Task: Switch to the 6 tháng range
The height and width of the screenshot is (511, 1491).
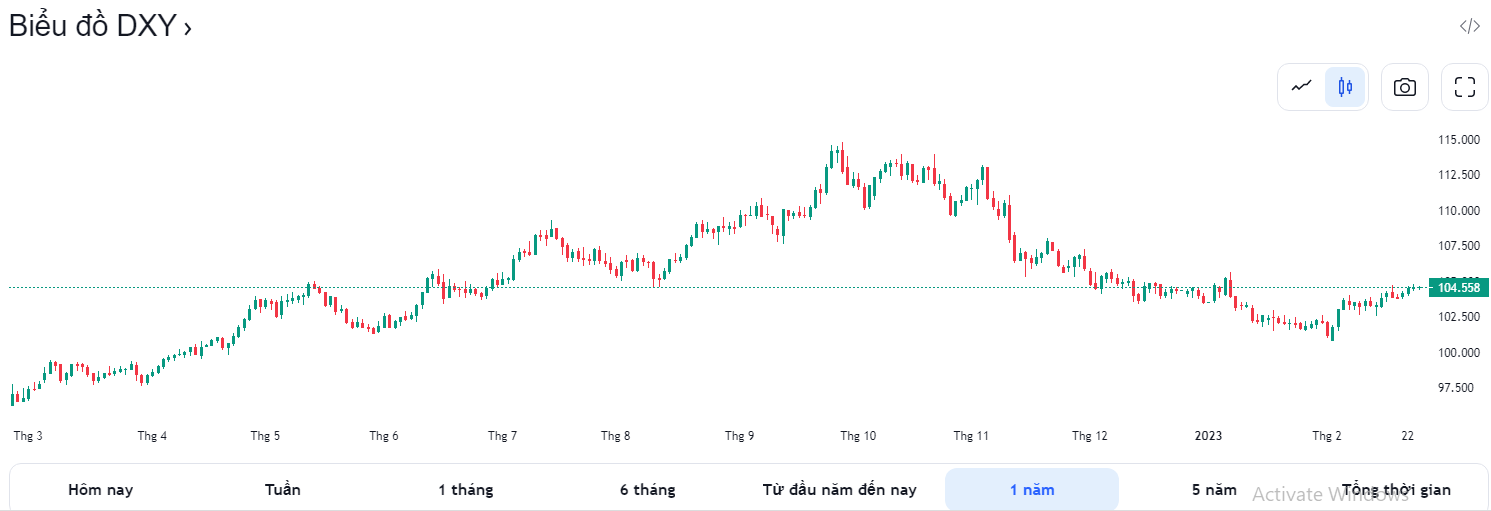Action: 647,490
